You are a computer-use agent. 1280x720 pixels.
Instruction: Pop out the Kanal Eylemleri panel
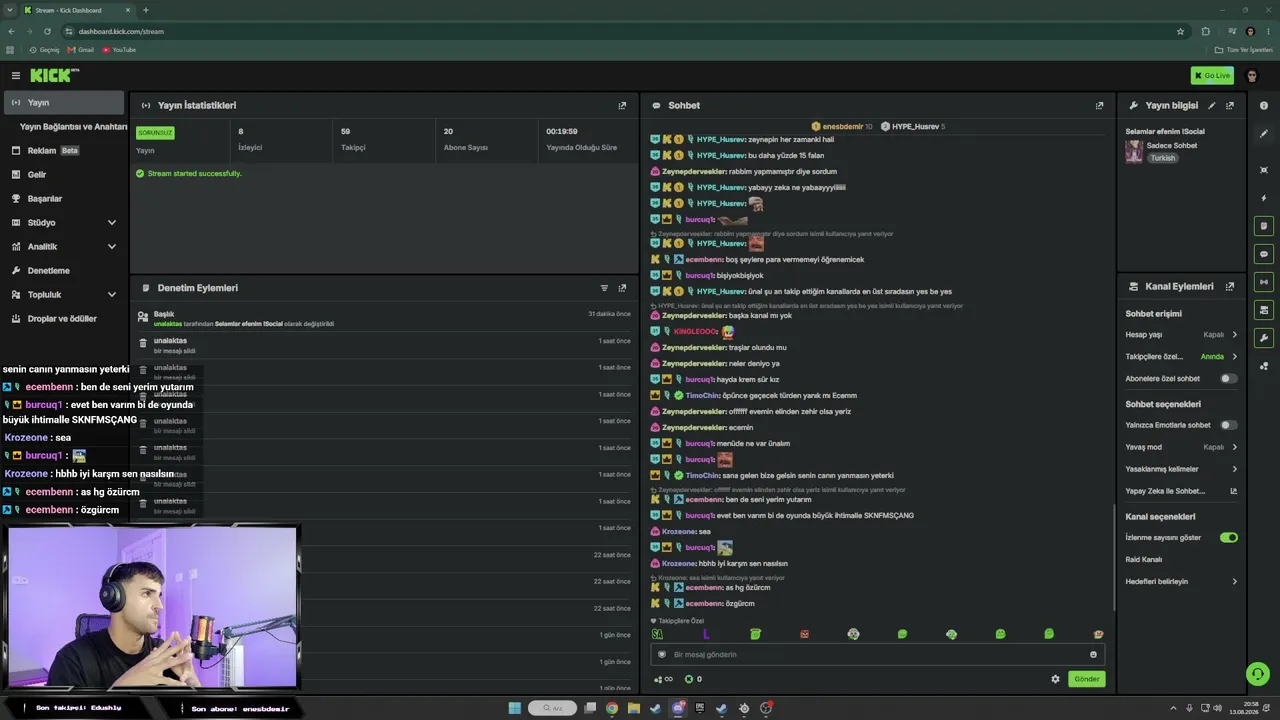pos(1230,286)
